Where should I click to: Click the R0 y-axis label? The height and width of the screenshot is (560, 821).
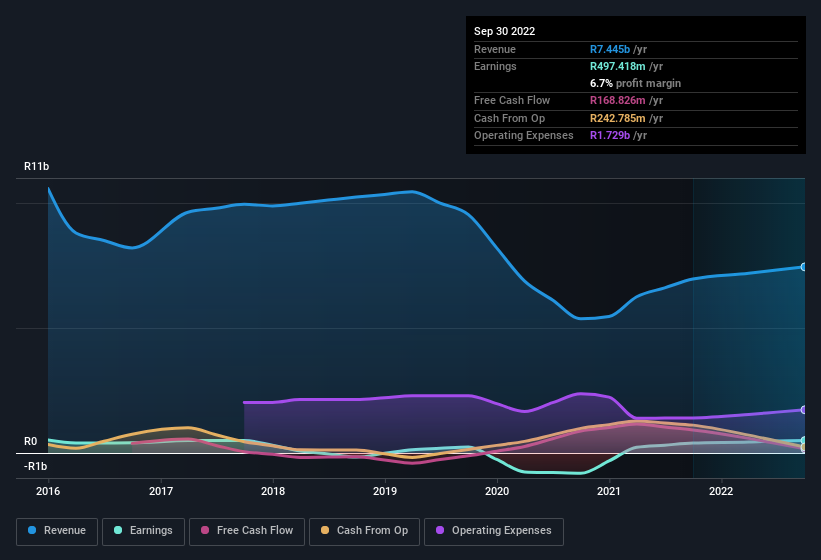point(30,441)
